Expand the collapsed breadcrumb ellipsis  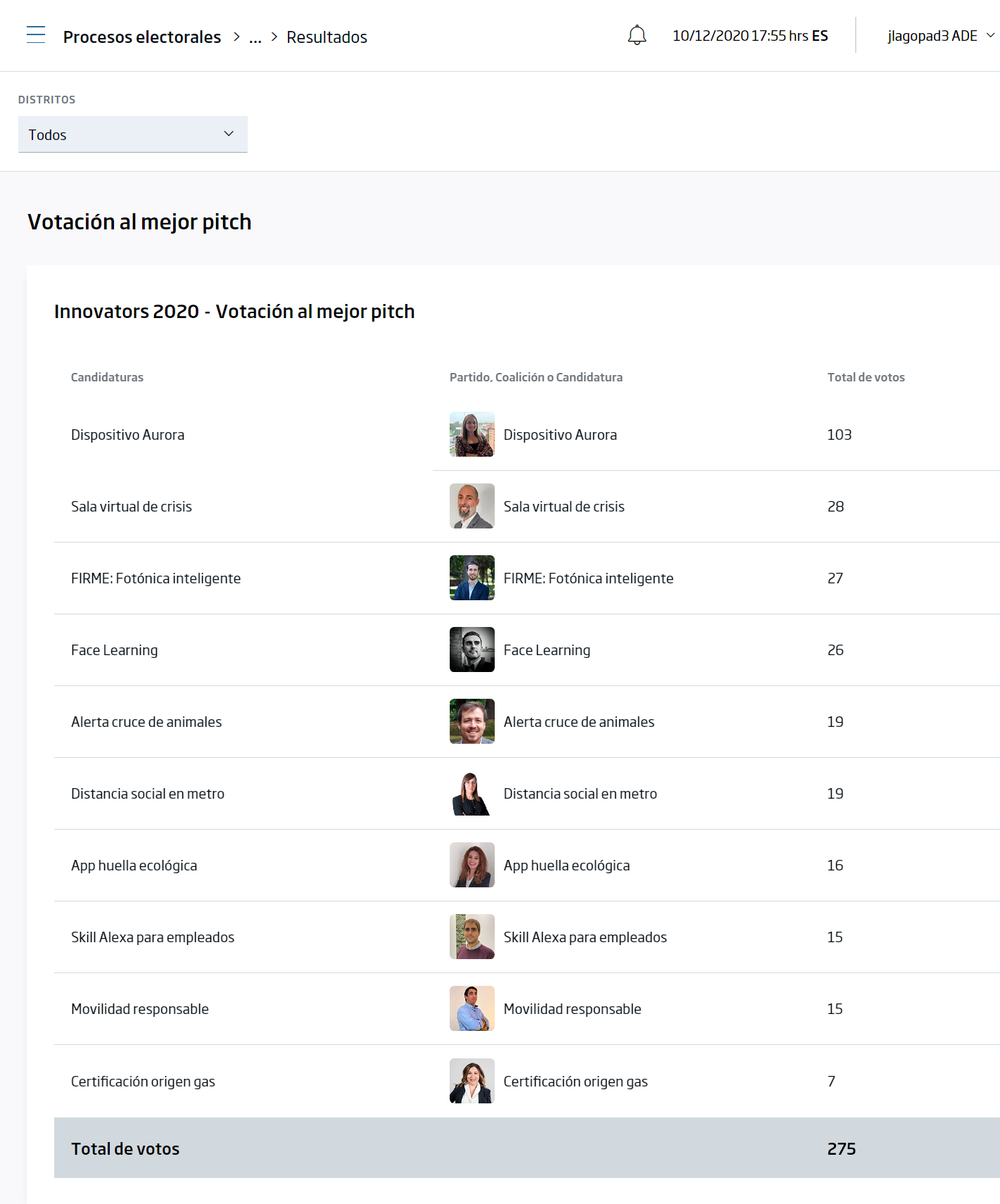[255, 37]
